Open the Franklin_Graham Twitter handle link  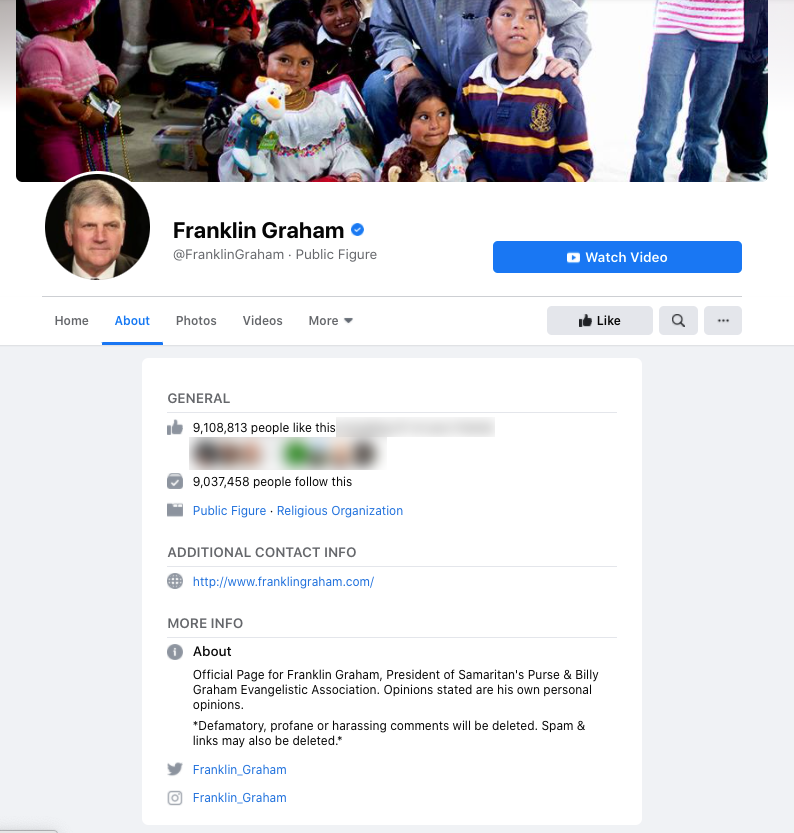click(x=240, y=770)
